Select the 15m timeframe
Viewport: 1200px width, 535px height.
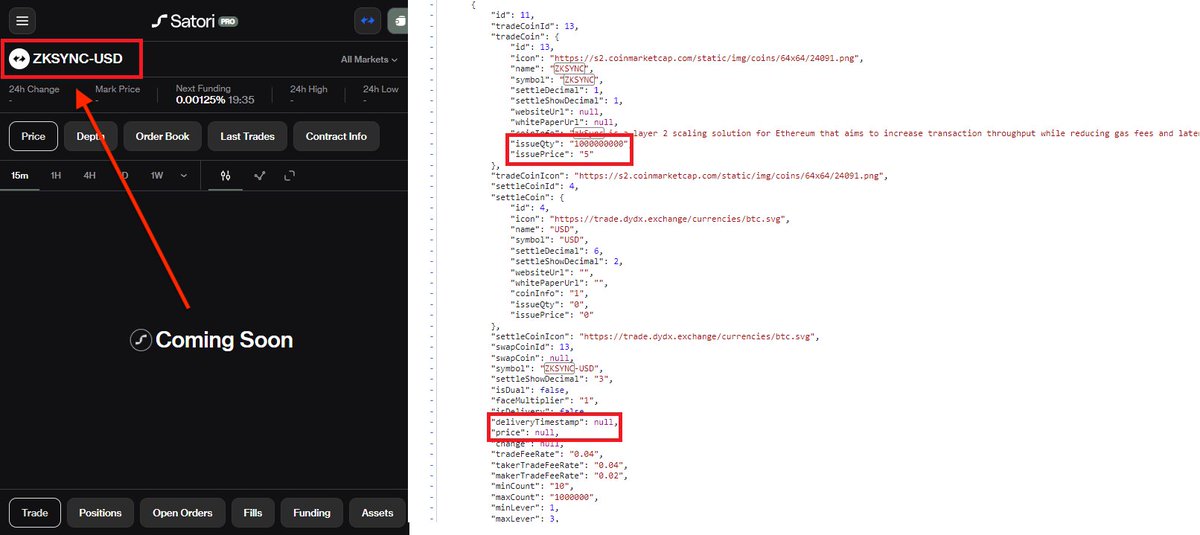pos(20,175)
